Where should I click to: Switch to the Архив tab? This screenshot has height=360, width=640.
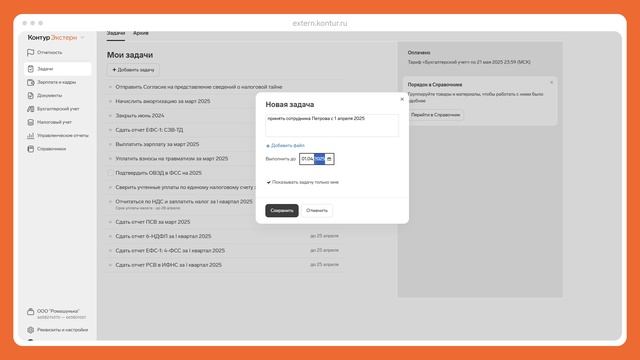[141, 33]
